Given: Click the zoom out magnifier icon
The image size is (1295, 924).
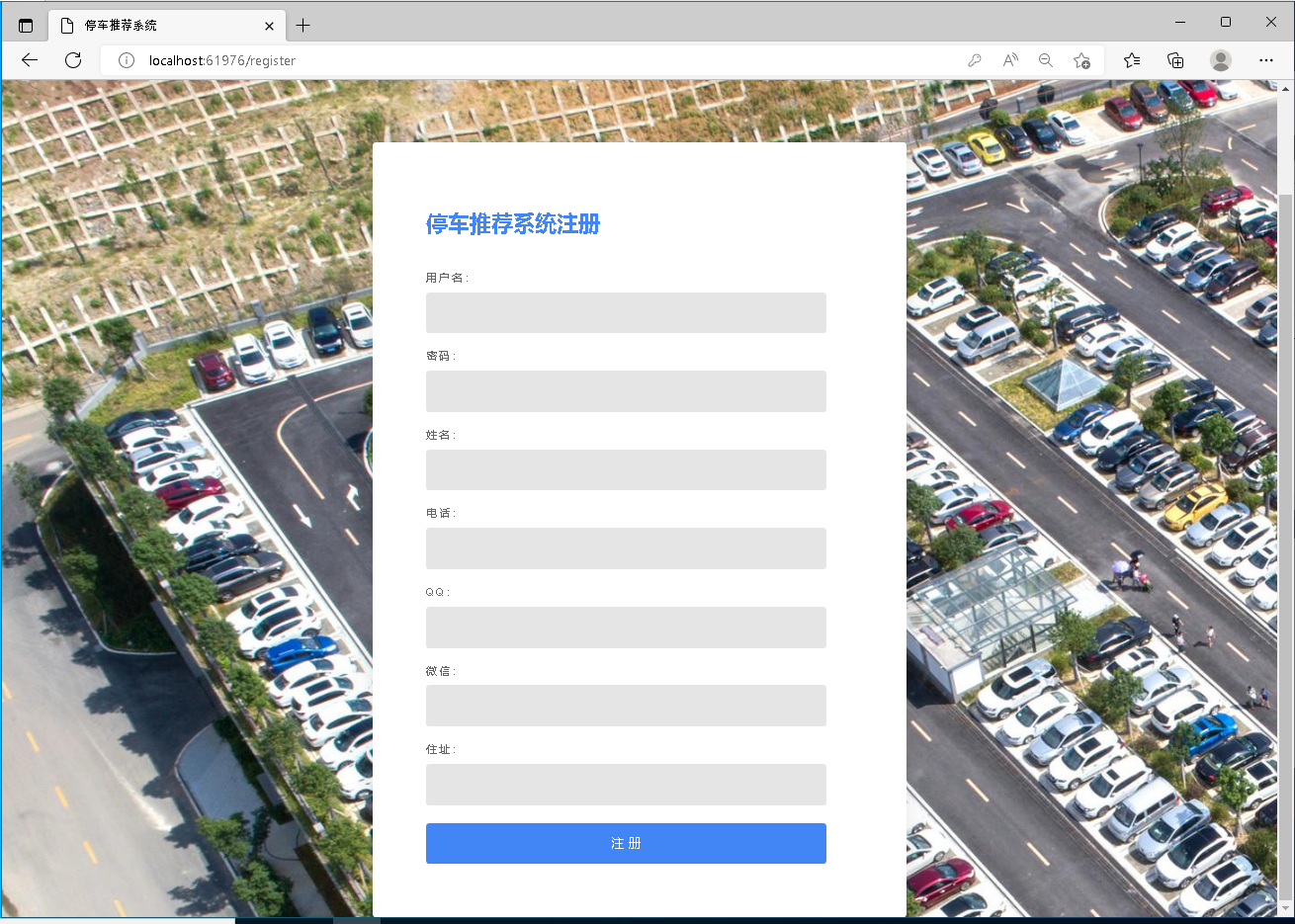Looking at the screenshot, I should [1046, 60].
